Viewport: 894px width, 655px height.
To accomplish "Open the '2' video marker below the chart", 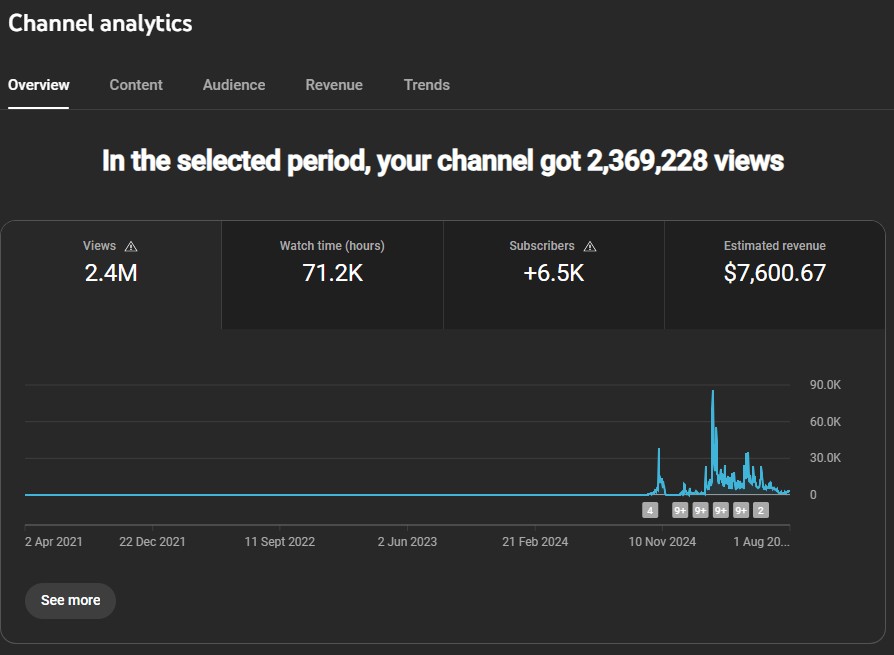I will tap(761, 509).
